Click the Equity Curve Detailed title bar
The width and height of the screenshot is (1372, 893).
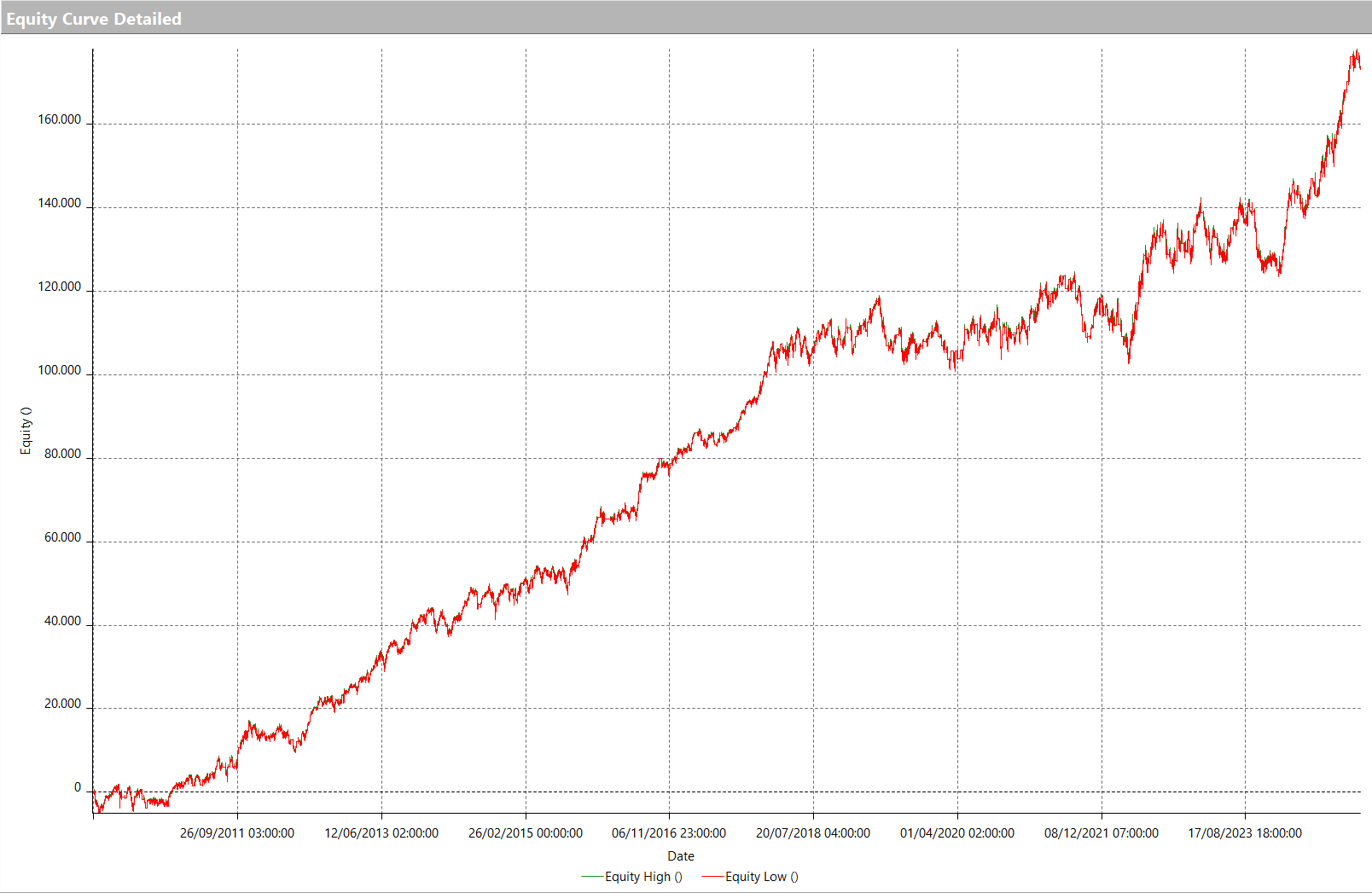(94, 19)
